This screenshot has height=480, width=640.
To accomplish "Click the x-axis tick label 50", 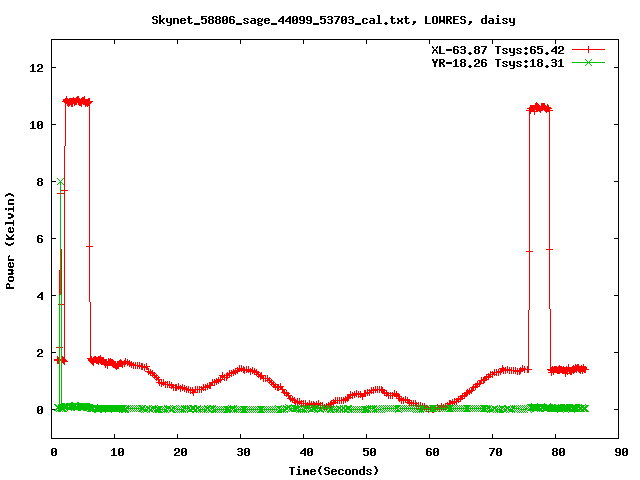I will pos(369,452).
